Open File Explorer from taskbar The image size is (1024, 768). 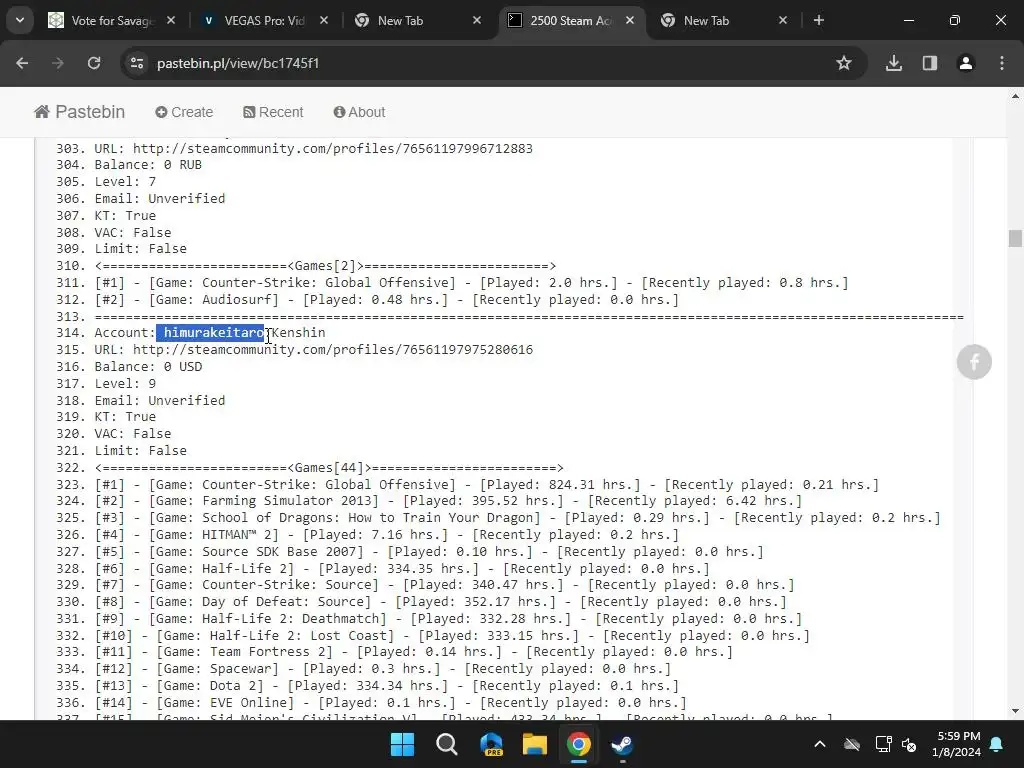(535, 744)
